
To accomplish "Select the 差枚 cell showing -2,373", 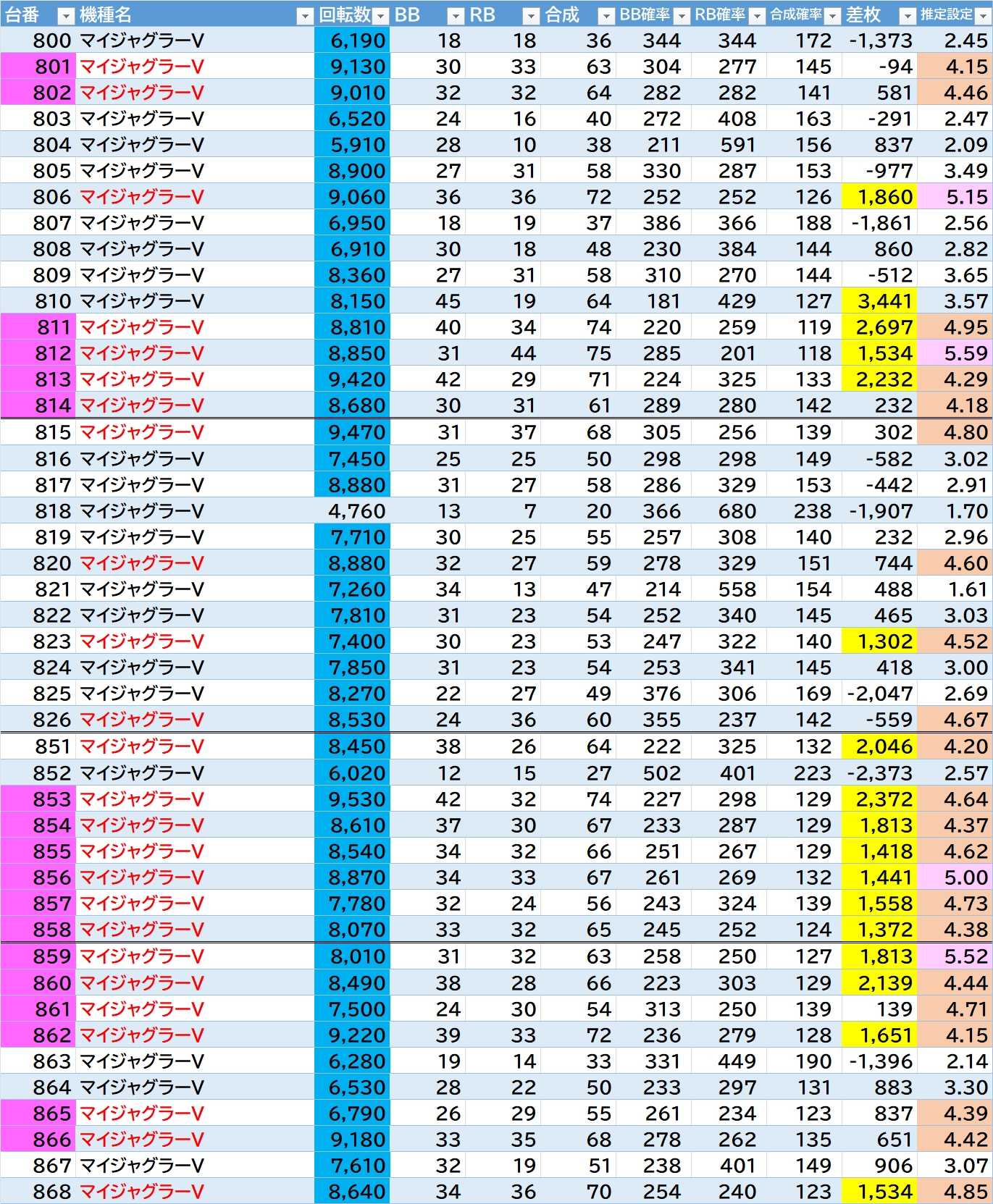I will click(879, 773).
